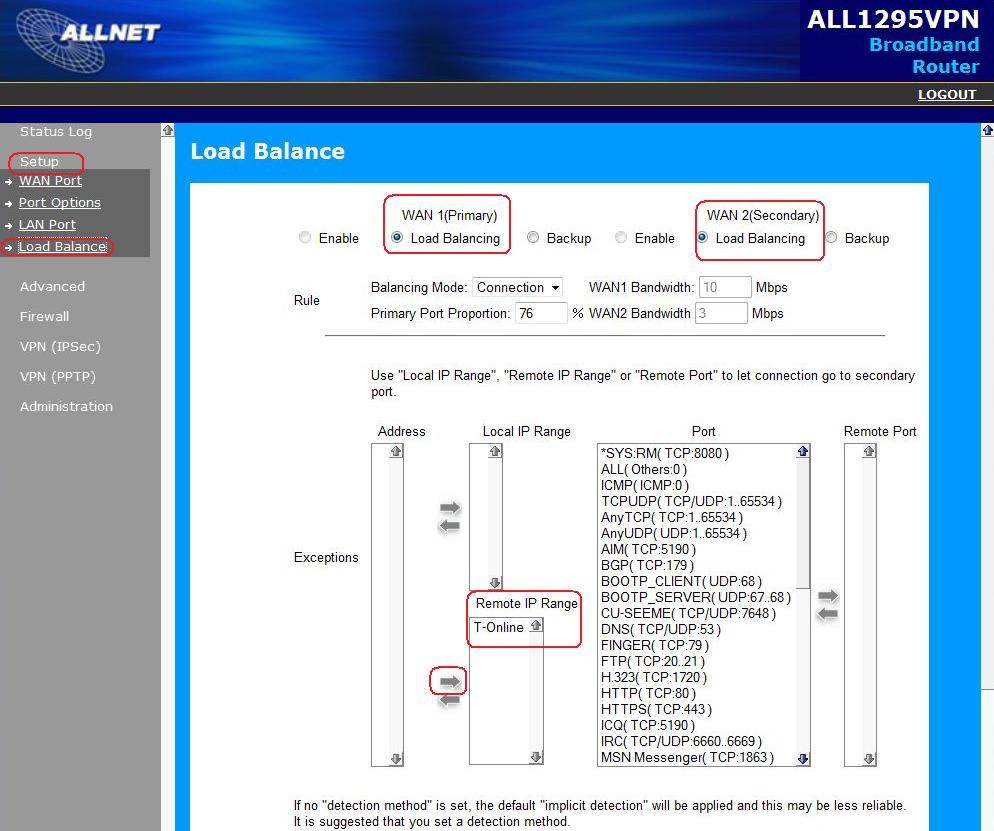Viewport: 994px width, 831px height.
Task: Click Local IP Range scroll-up arrow
Action: click(495, 451)
